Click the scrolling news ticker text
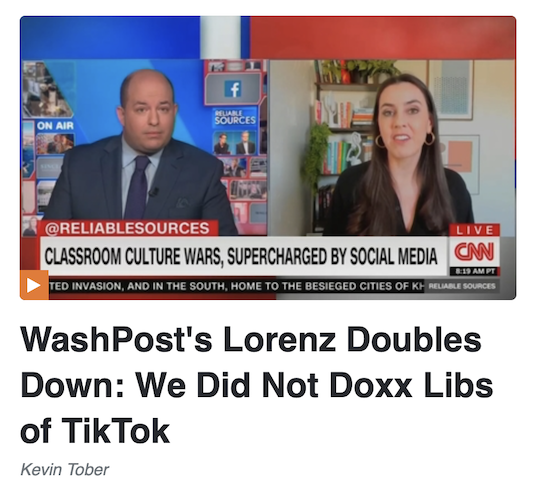 [237, 286]
